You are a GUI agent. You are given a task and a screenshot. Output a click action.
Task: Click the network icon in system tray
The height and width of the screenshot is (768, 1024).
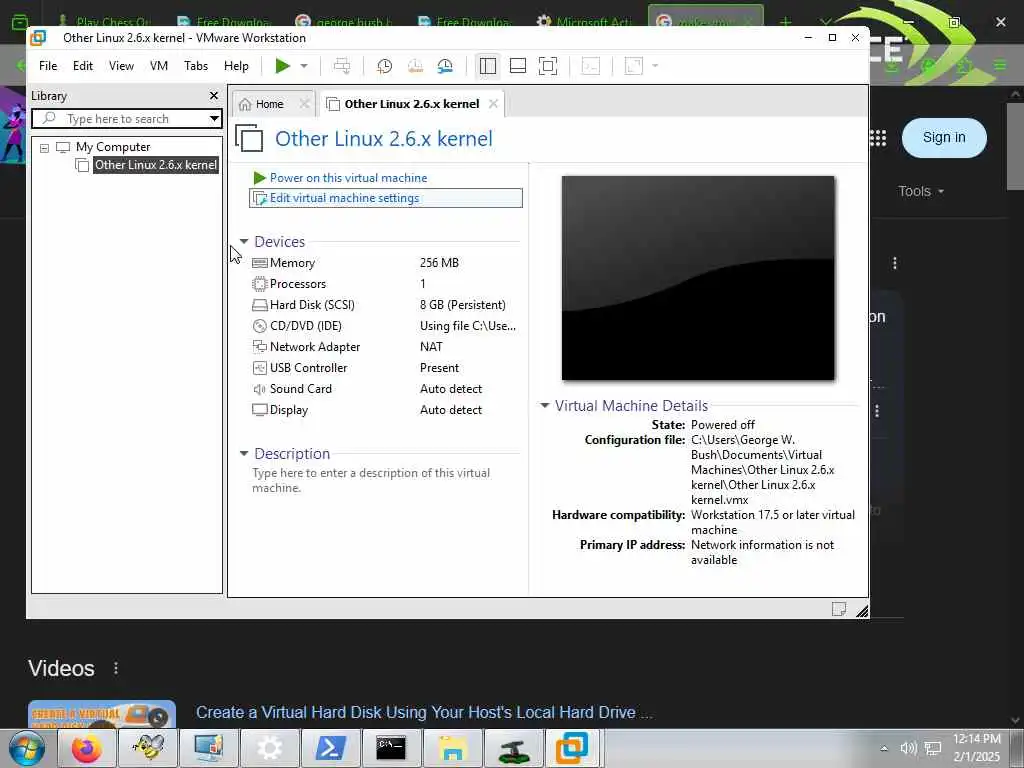(933, 748)
